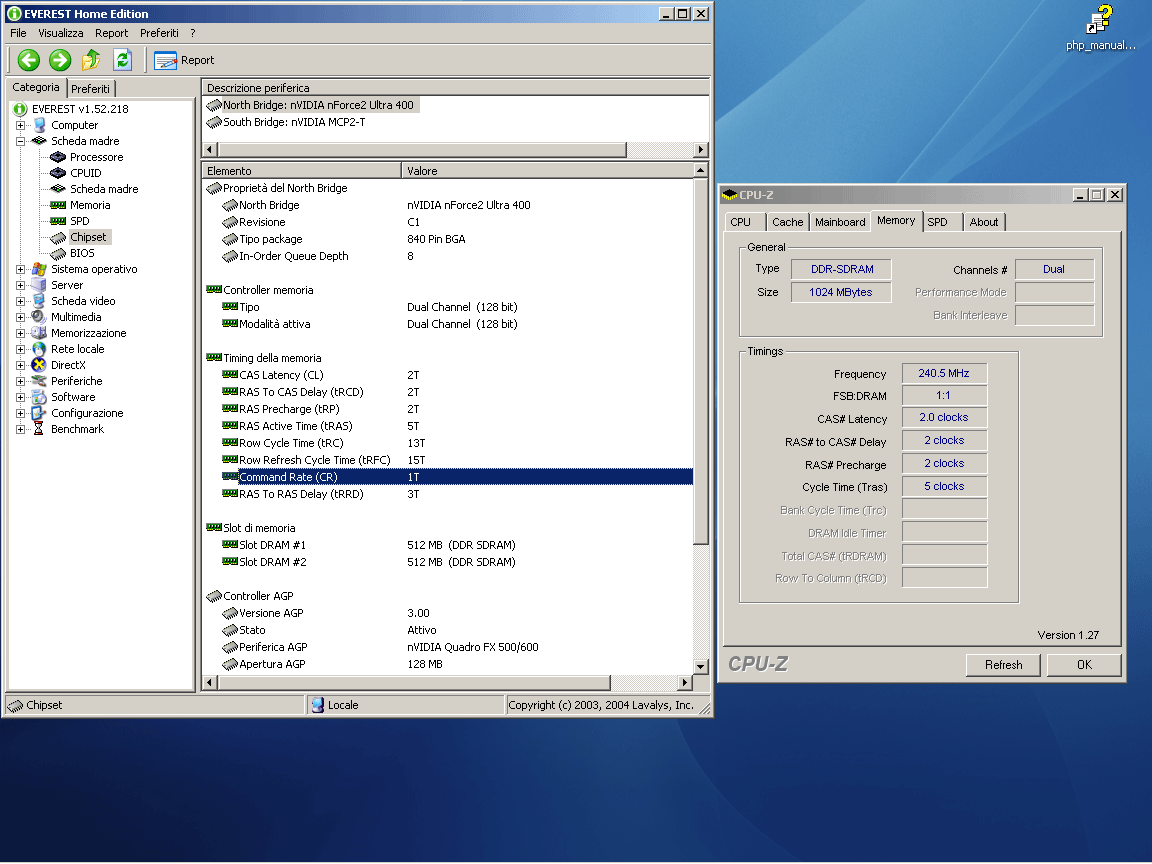Image resolution: width=1152 pixels, height=864 pixels.
Task: Click the Software icon in tree
Action: click(x=39, y=397)
